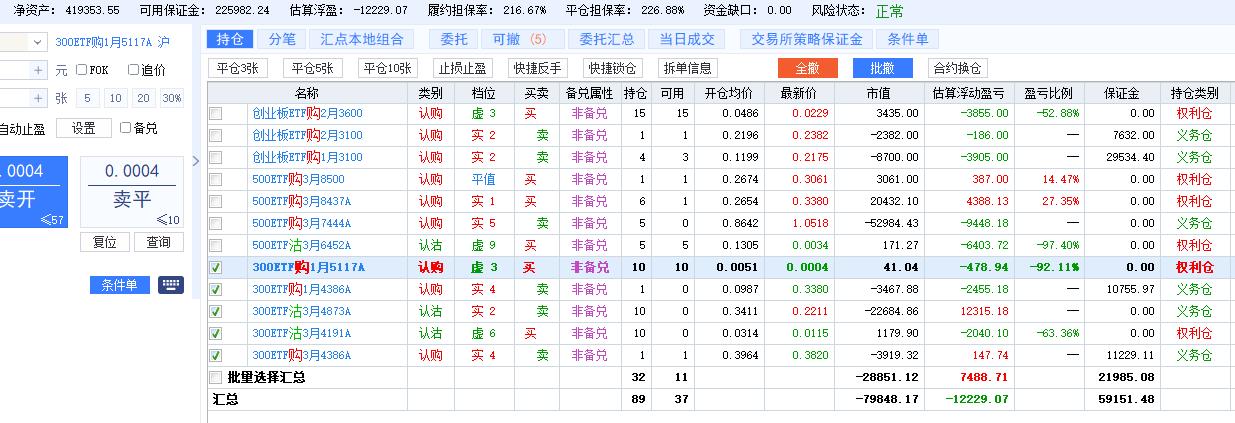Check the 备兑 option box
The height and width of the screenshot is (423, 1235).
[x=125, y=128]
